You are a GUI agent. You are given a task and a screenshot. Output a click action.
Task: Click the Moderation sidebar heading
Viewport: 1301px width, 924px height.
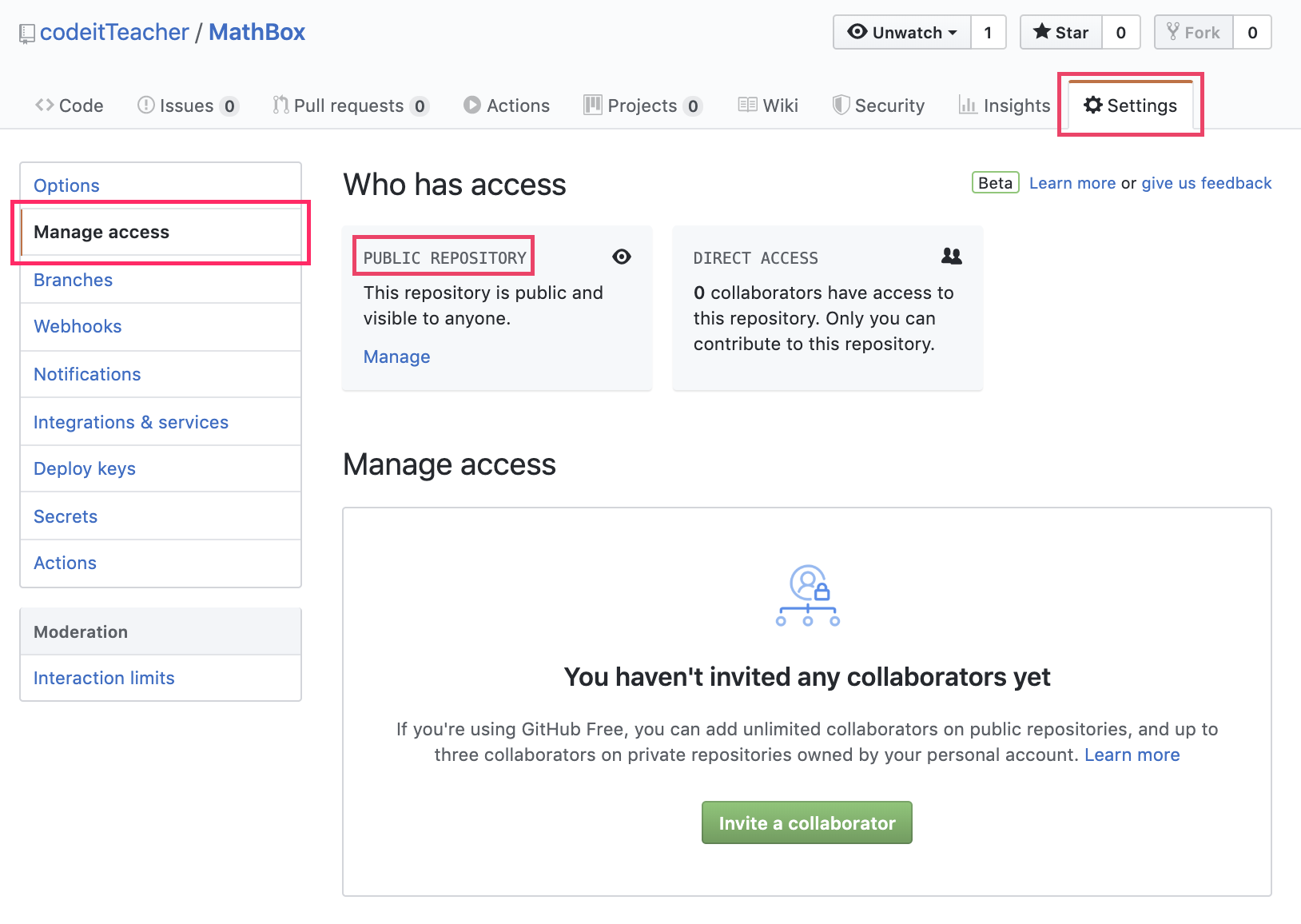161,631
